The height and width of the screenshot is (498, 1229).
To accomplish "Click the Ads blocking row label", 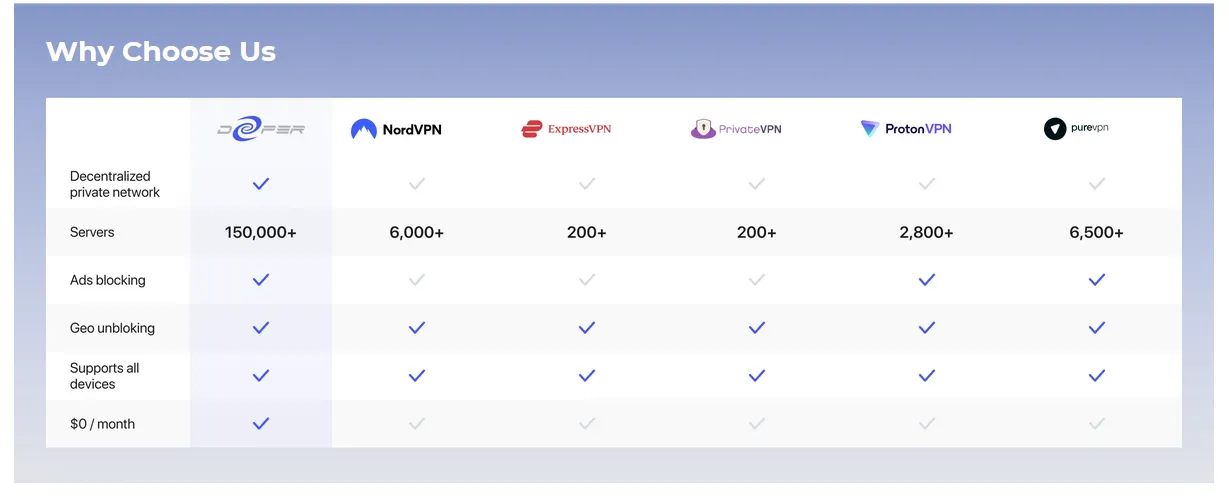I will point(108,280).
